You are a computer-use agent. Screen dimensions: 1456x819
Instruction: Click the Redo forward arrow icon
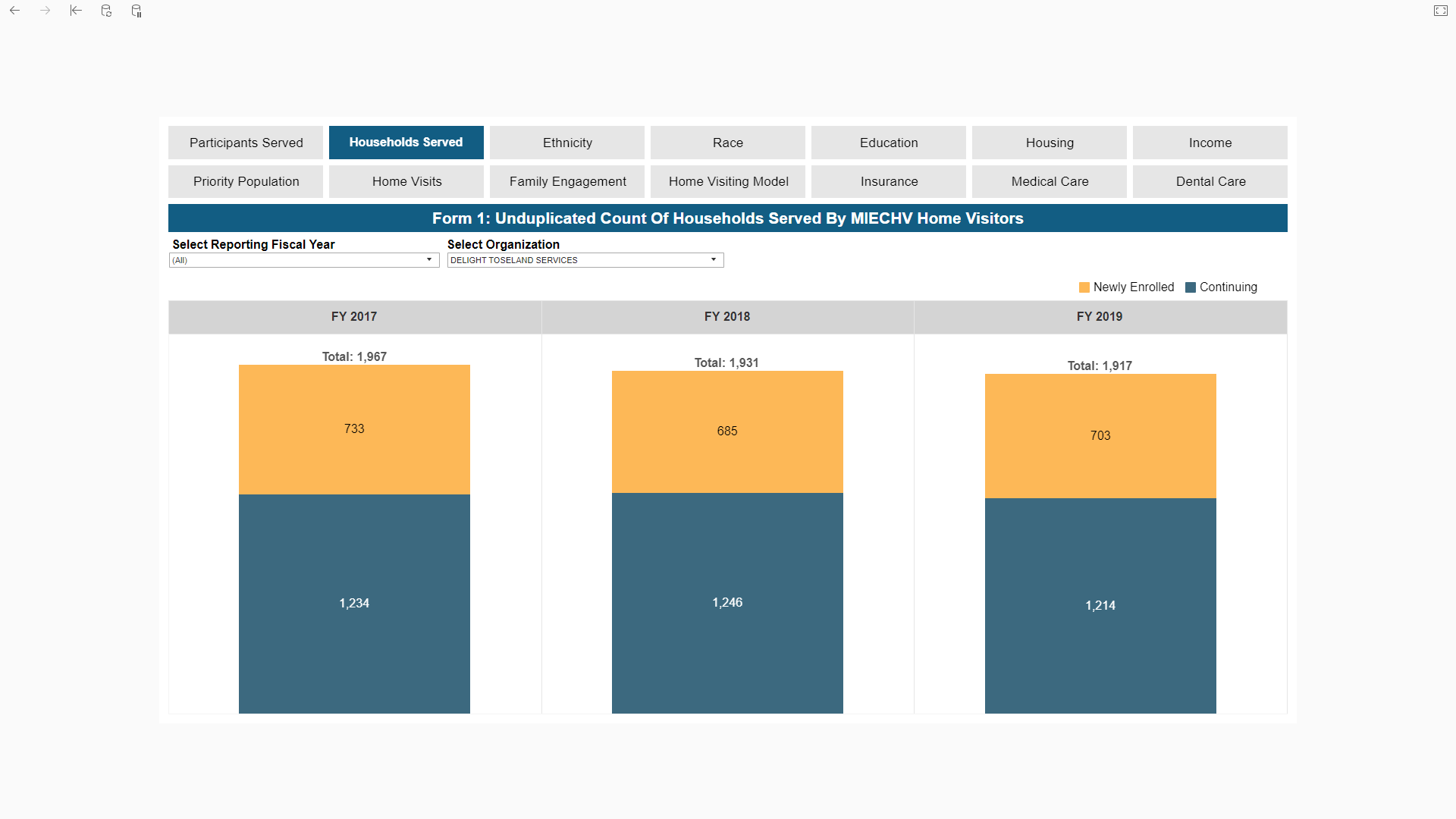(45, 11)
